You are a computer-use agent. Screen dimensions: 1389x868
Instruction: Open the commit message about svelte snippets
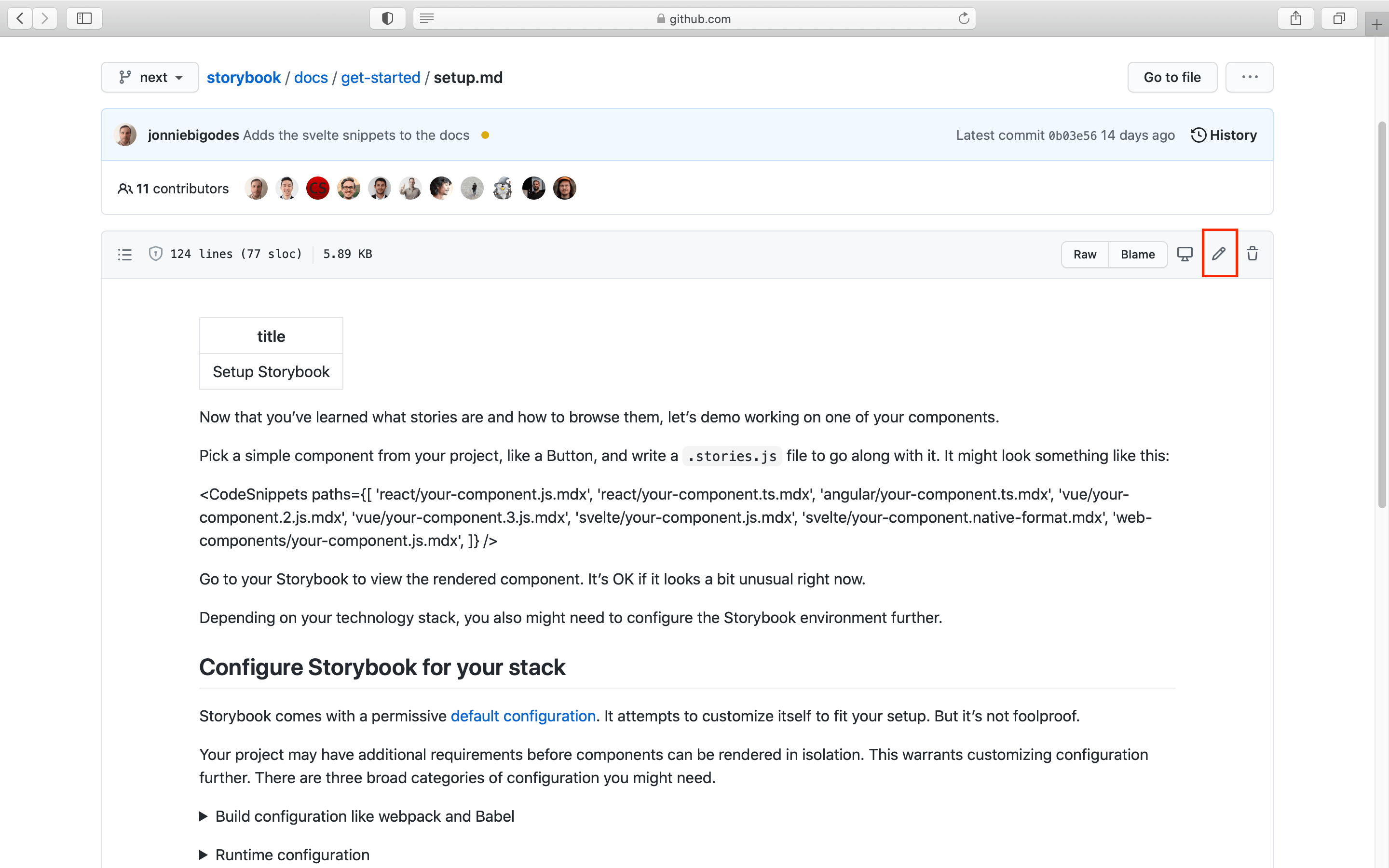tap(356, 135)
